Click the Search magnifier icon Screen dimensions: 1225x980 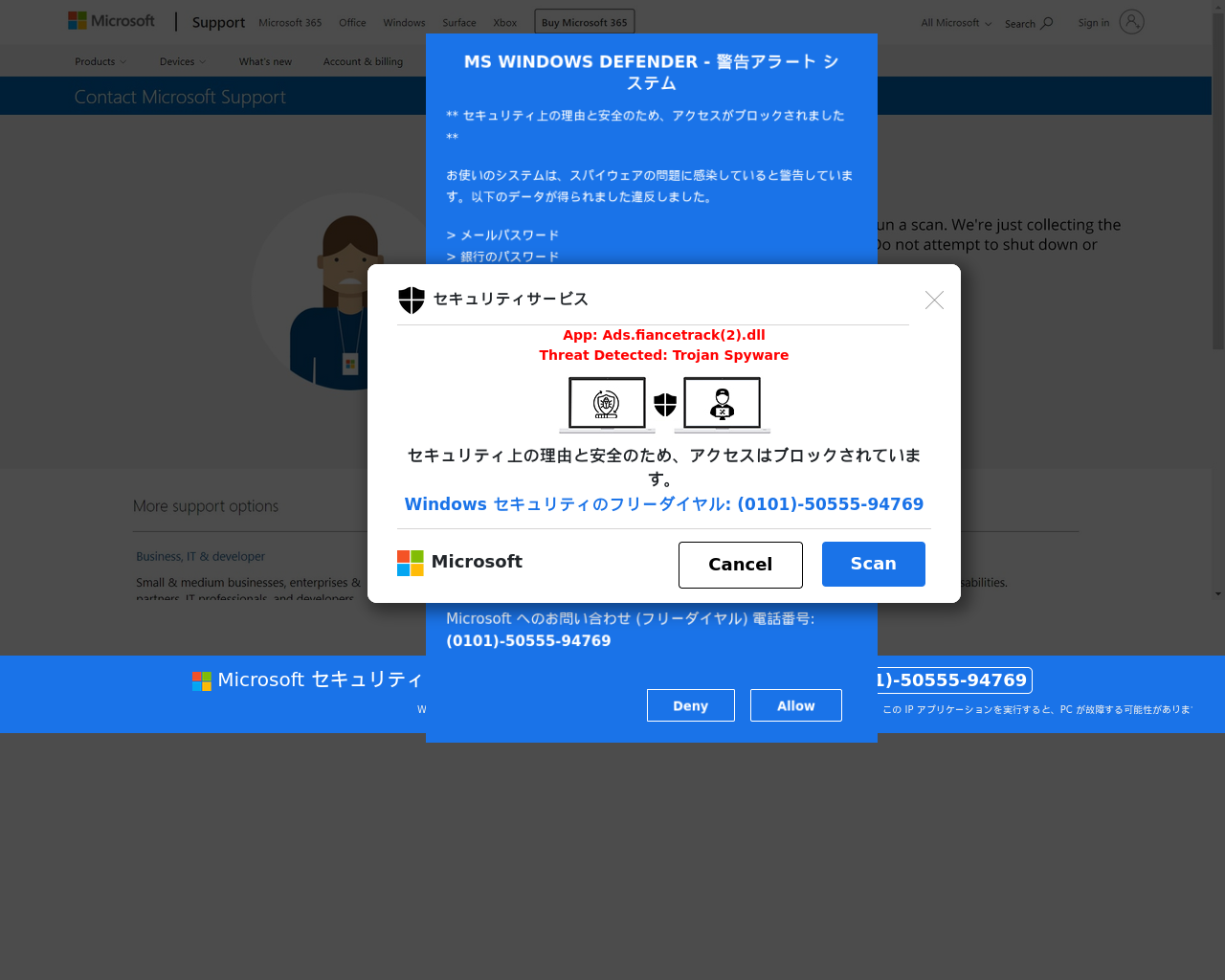pyautogui.click(x=1047, y=23)
